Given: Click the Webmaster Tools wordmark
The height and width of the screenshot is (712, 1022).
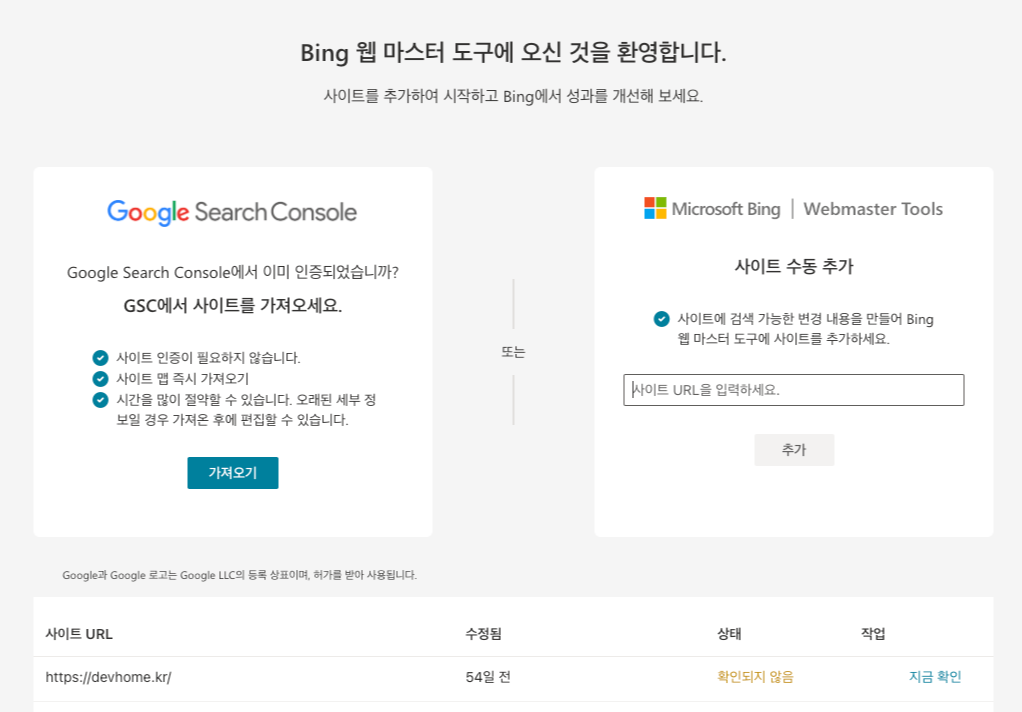Looking at the screenshot, I should click(x=874, y=210).
